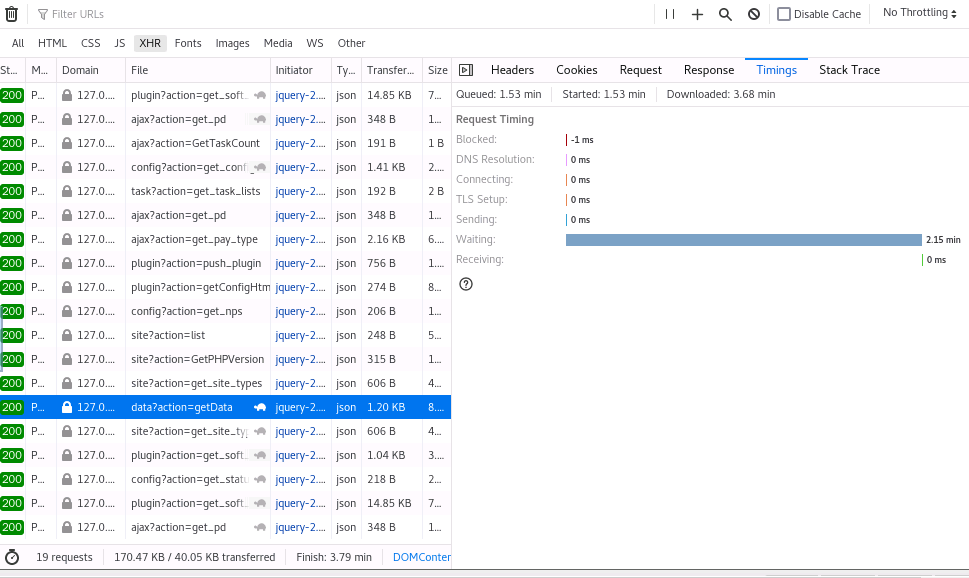
Task: Click lock icon on push_plugin row
Action: [67, 263]
